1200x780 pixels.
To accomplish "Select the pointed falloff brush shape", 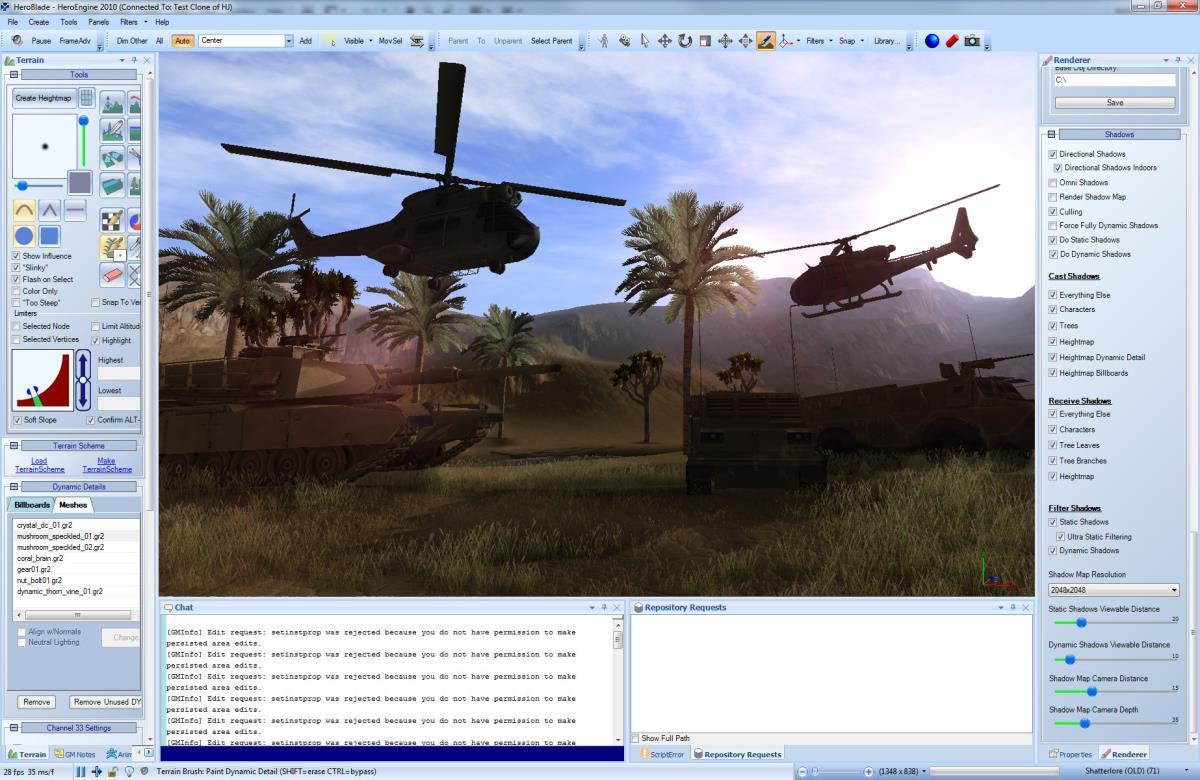I will point(50,211).
